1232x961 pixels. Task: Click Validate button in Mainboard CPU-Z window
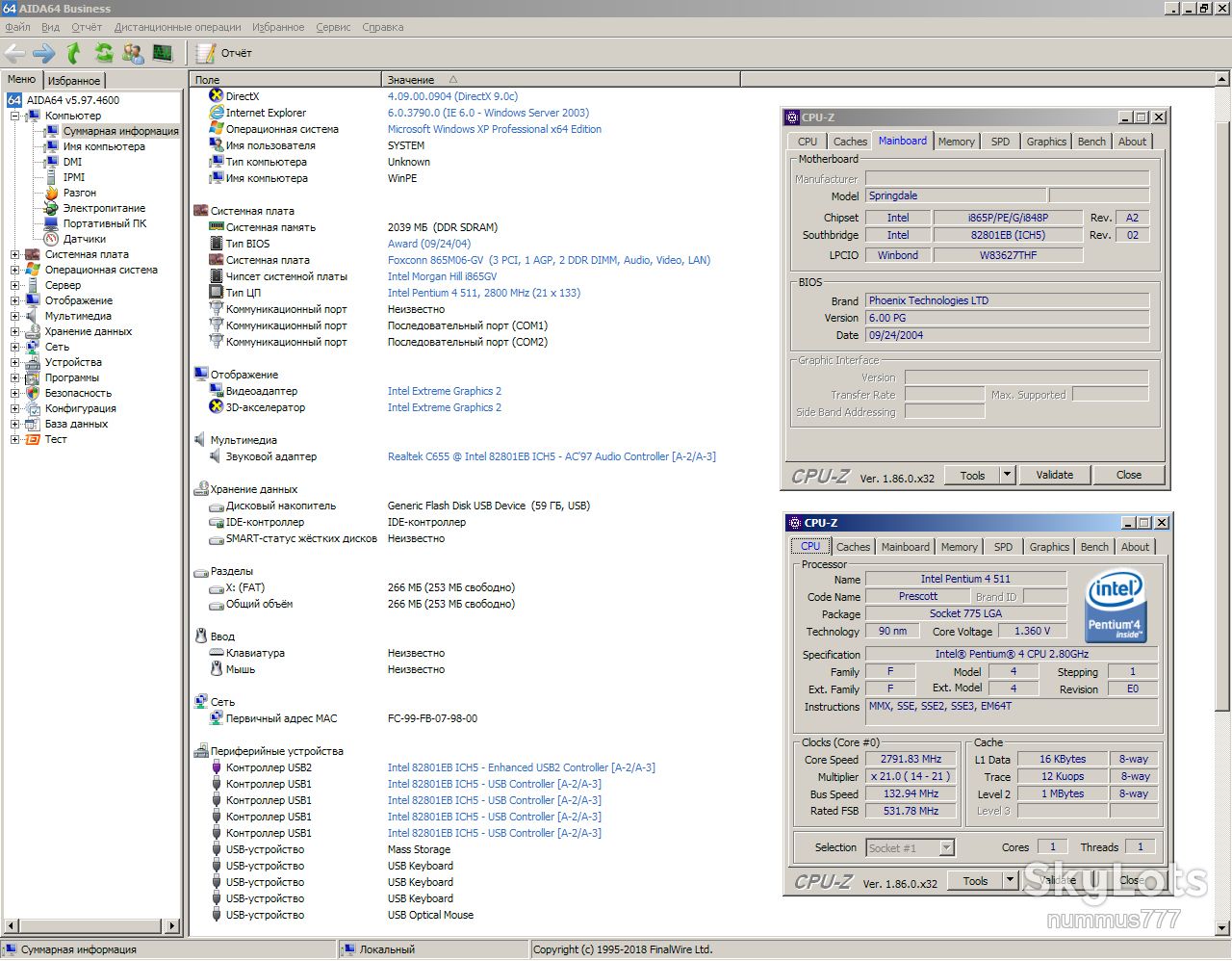tap(1054, 475)
